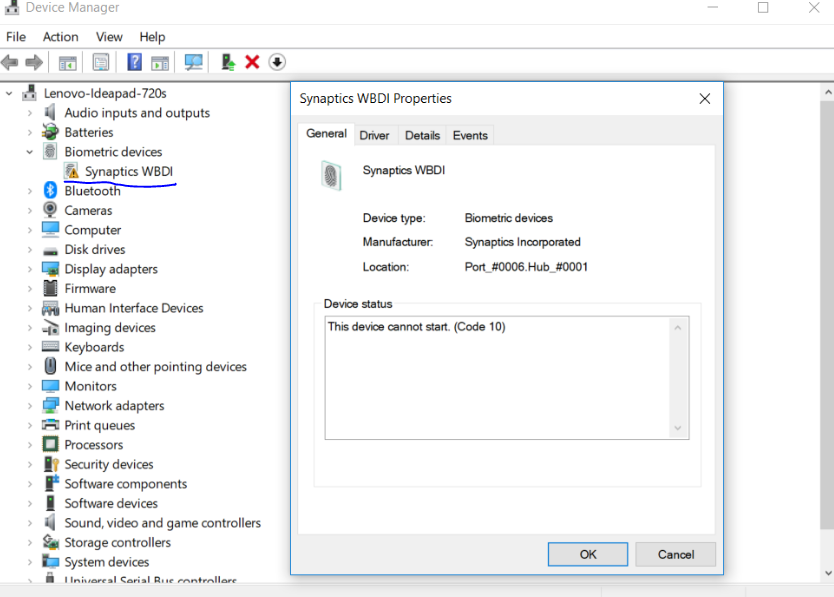Screen dimensions: 834x597
Task: Click the Back arrow toolbar icon
Action: 10,62
